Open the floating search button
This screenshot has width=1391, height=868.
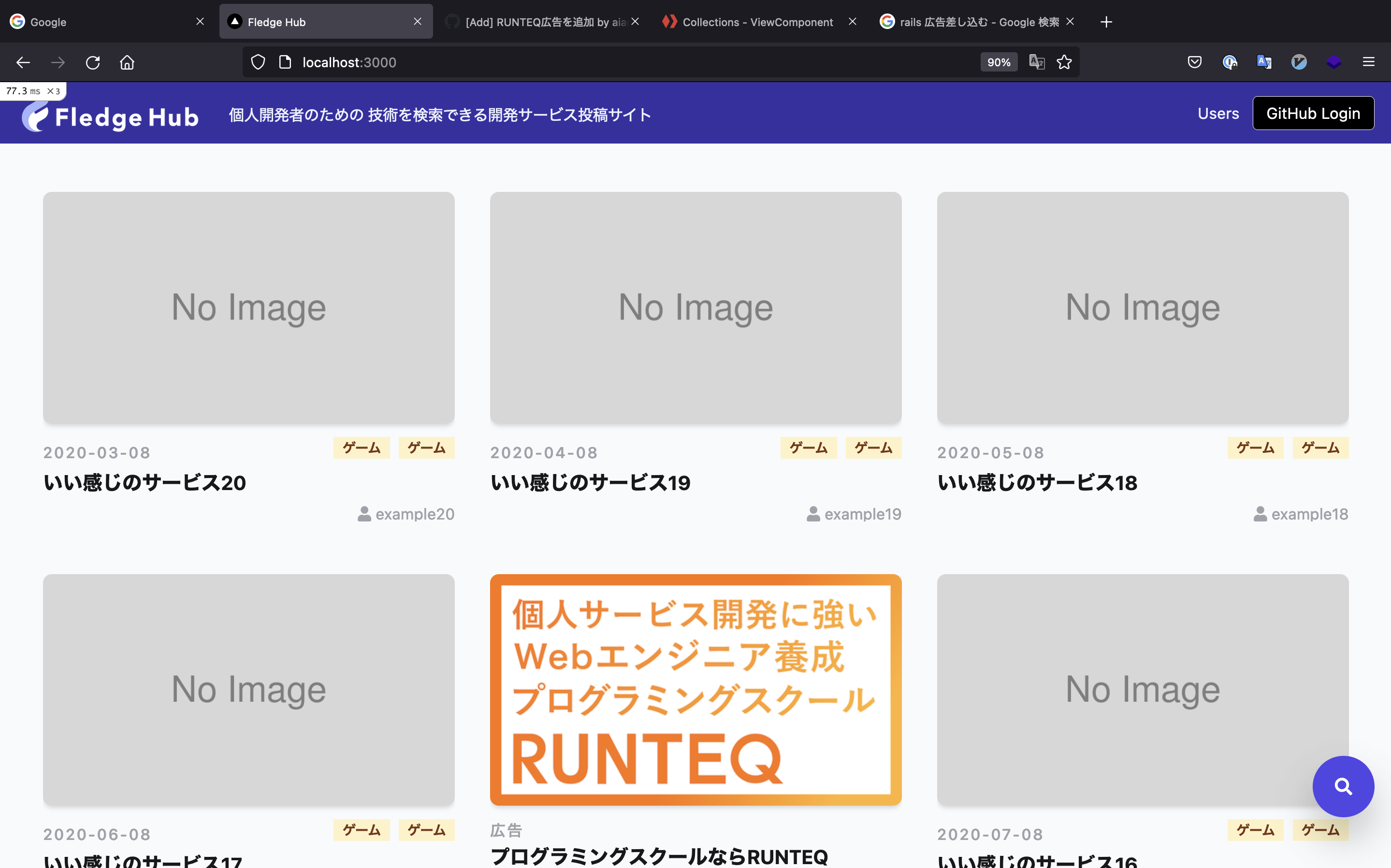[1343, 786]
